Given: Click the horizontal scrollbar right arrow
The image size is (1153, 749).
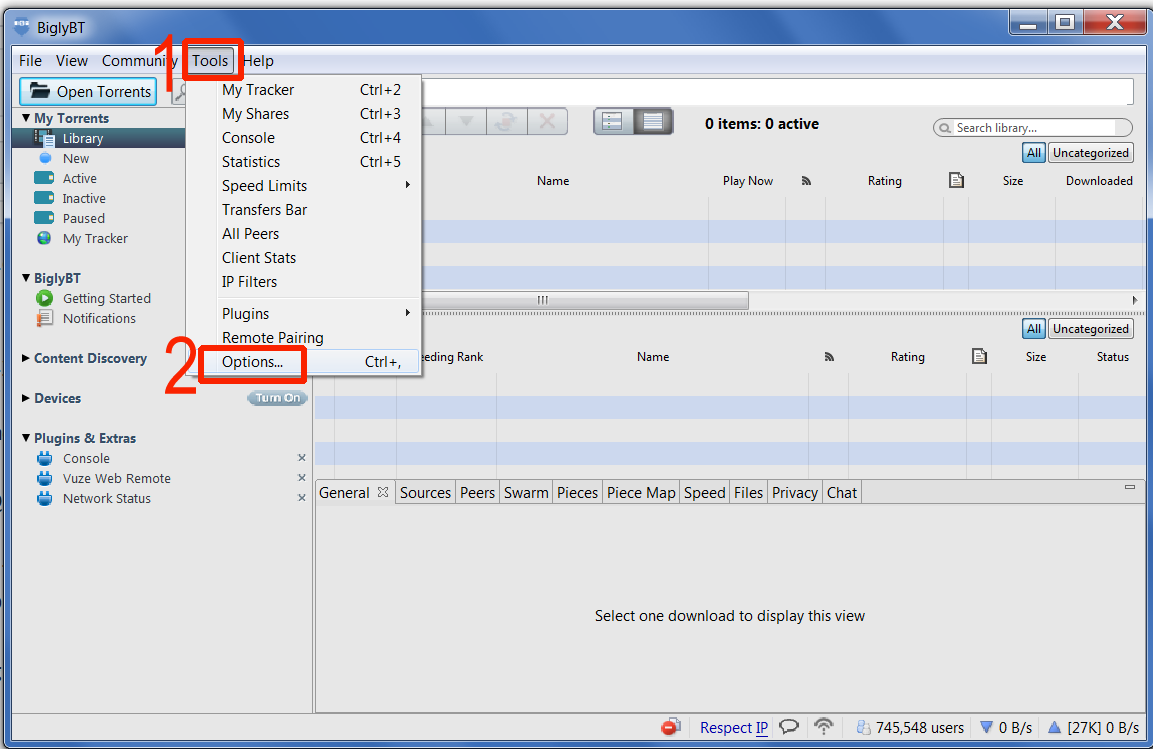Looking at the screenshot, I should pyautogui.click(x=1135, y=300).
